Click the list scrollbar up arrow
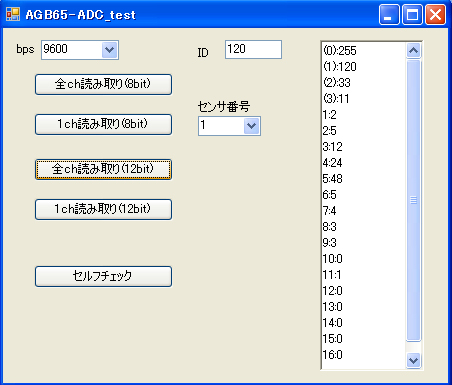 pyautogui.click(x=413, y=51)
